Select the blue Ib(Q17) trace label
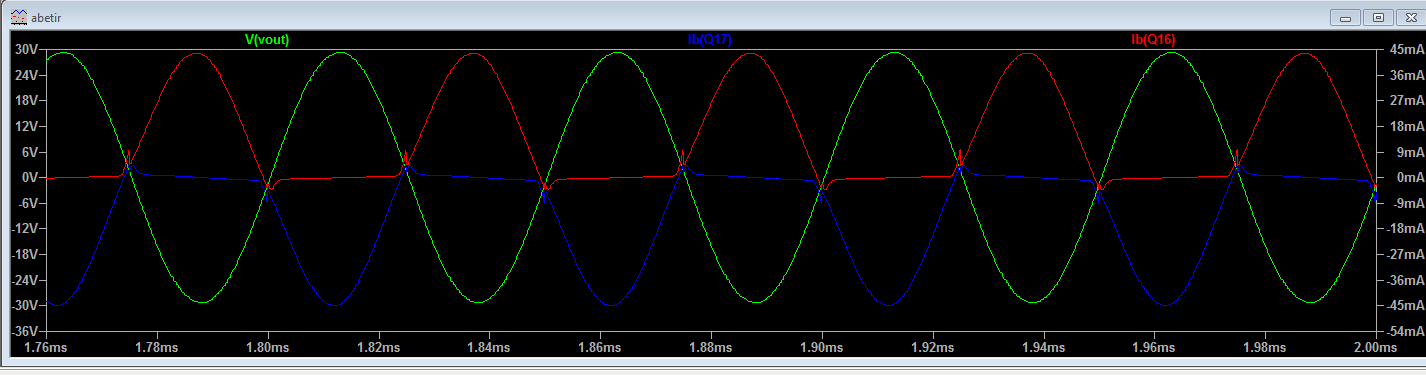 tap(710, 40)
